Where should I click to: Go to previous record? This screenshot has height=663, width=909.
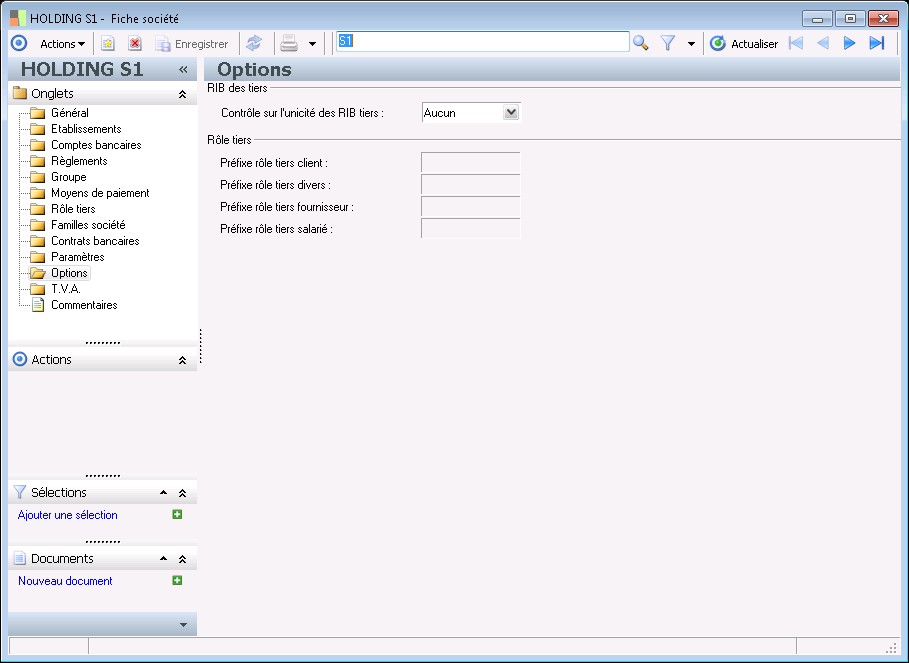click(823, 43)
